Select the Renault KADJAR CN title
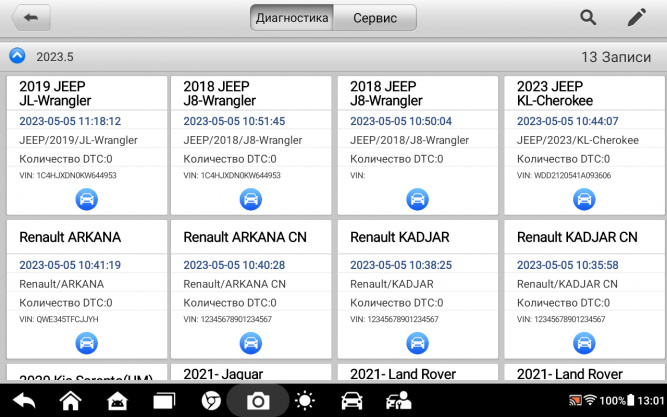The width and height of the screenshot is (667, 417). [577, 237]
